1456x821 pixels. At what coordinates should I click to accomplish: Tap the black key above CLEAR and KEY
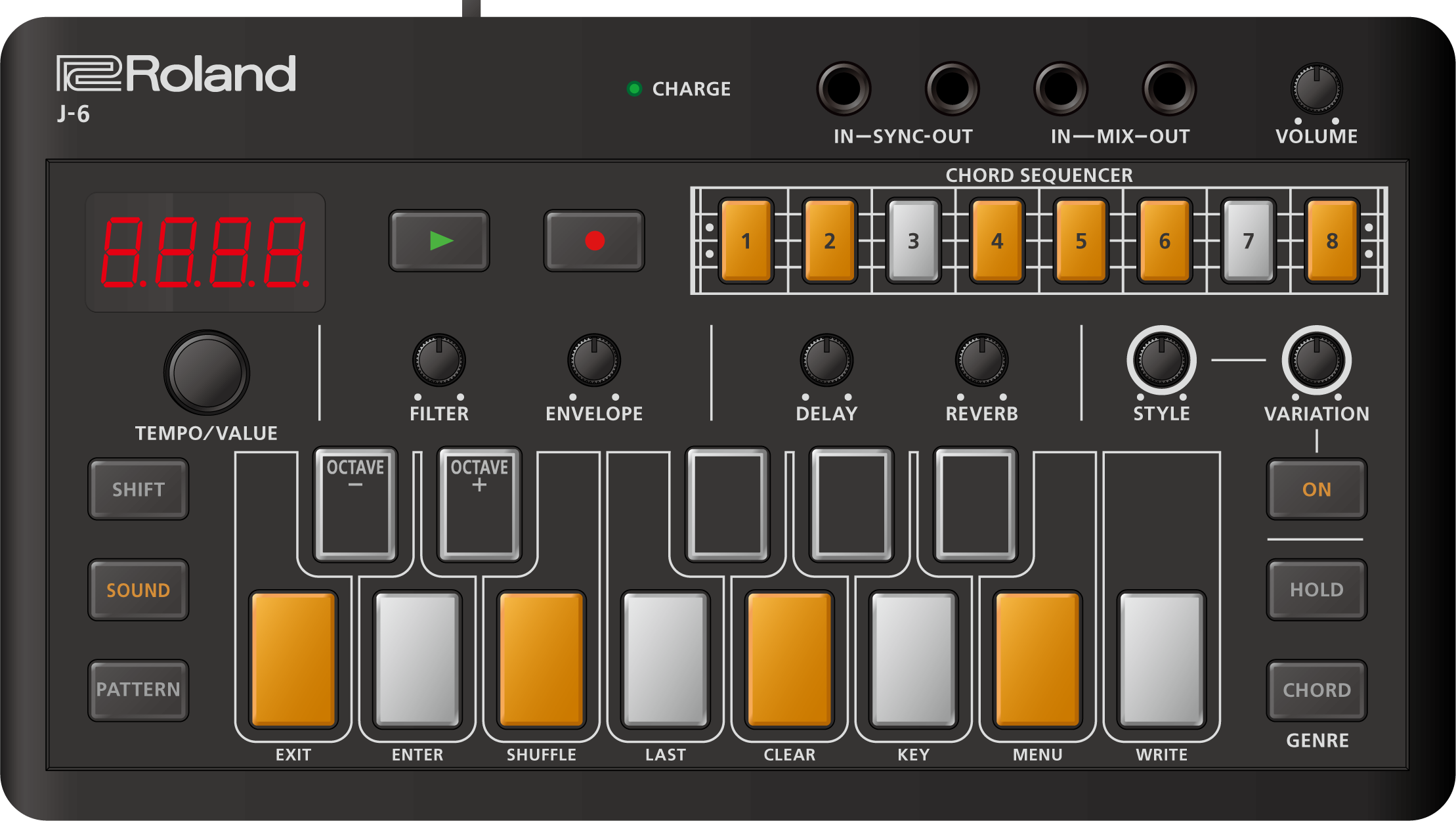tap(851, 504)
